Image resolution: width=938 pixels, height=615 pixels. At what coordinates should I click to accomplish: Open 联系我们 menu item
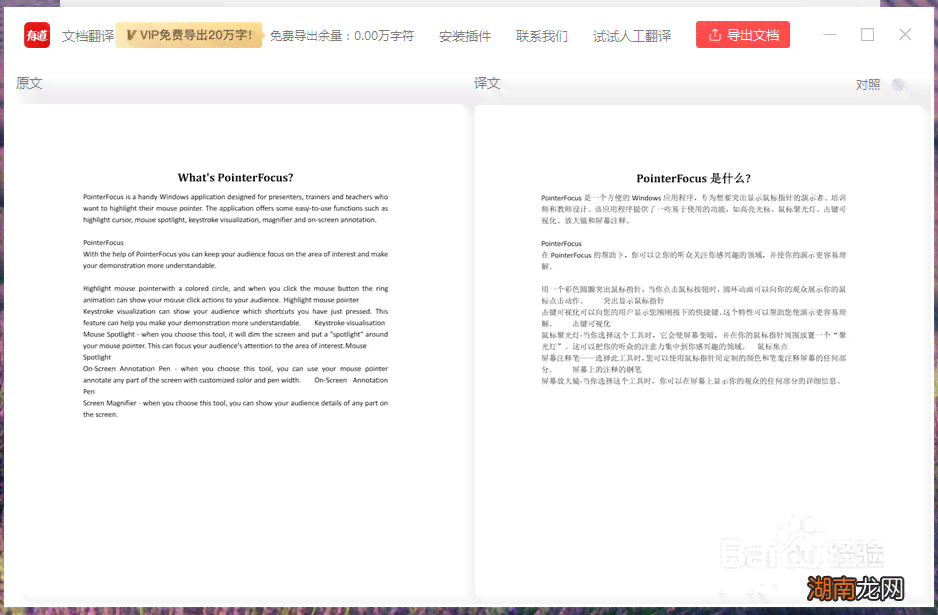[x=542, y=36]
